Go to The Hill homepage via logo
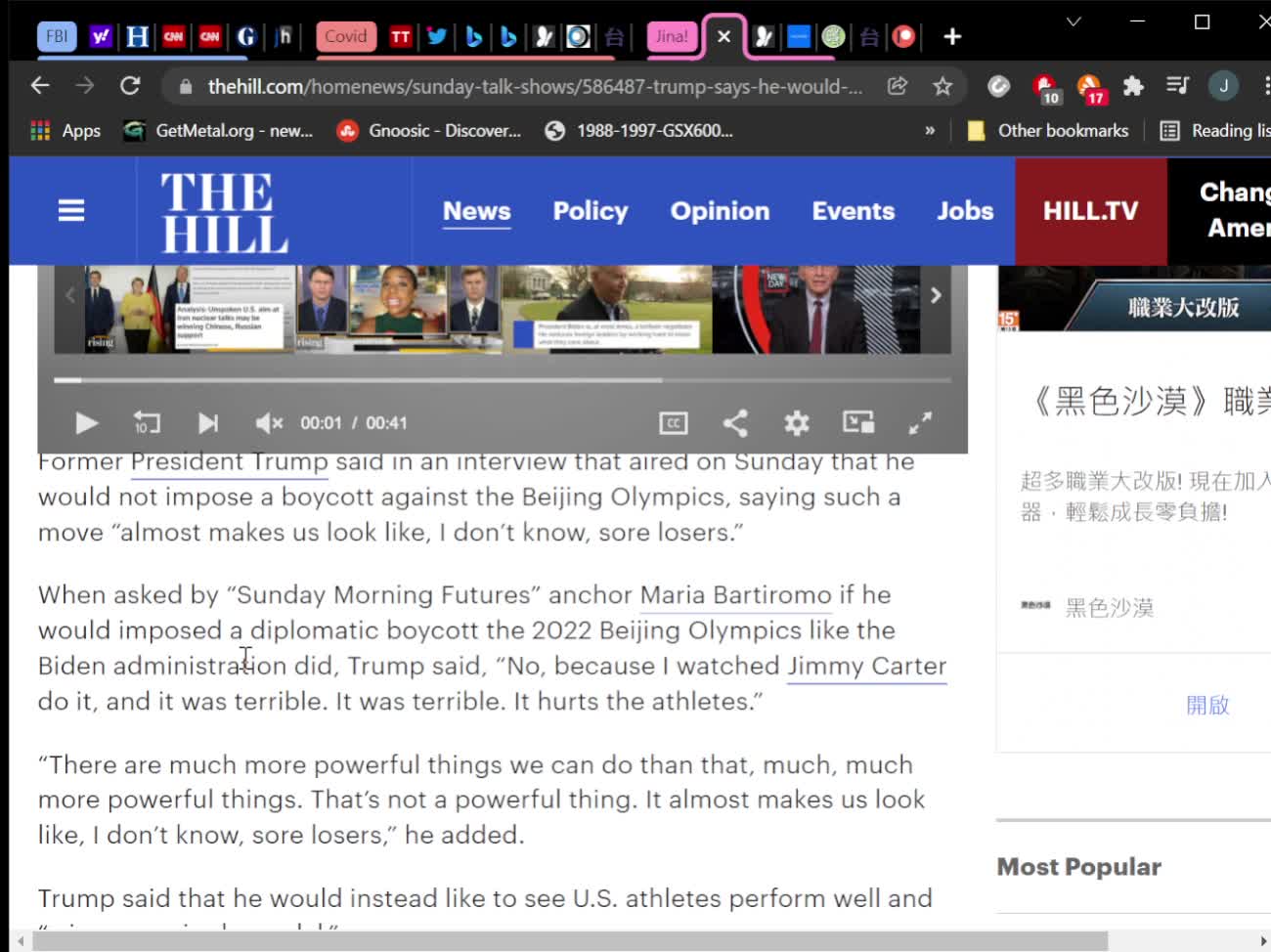This screenshot has width=1271, height=952. (x=224, y=213)
